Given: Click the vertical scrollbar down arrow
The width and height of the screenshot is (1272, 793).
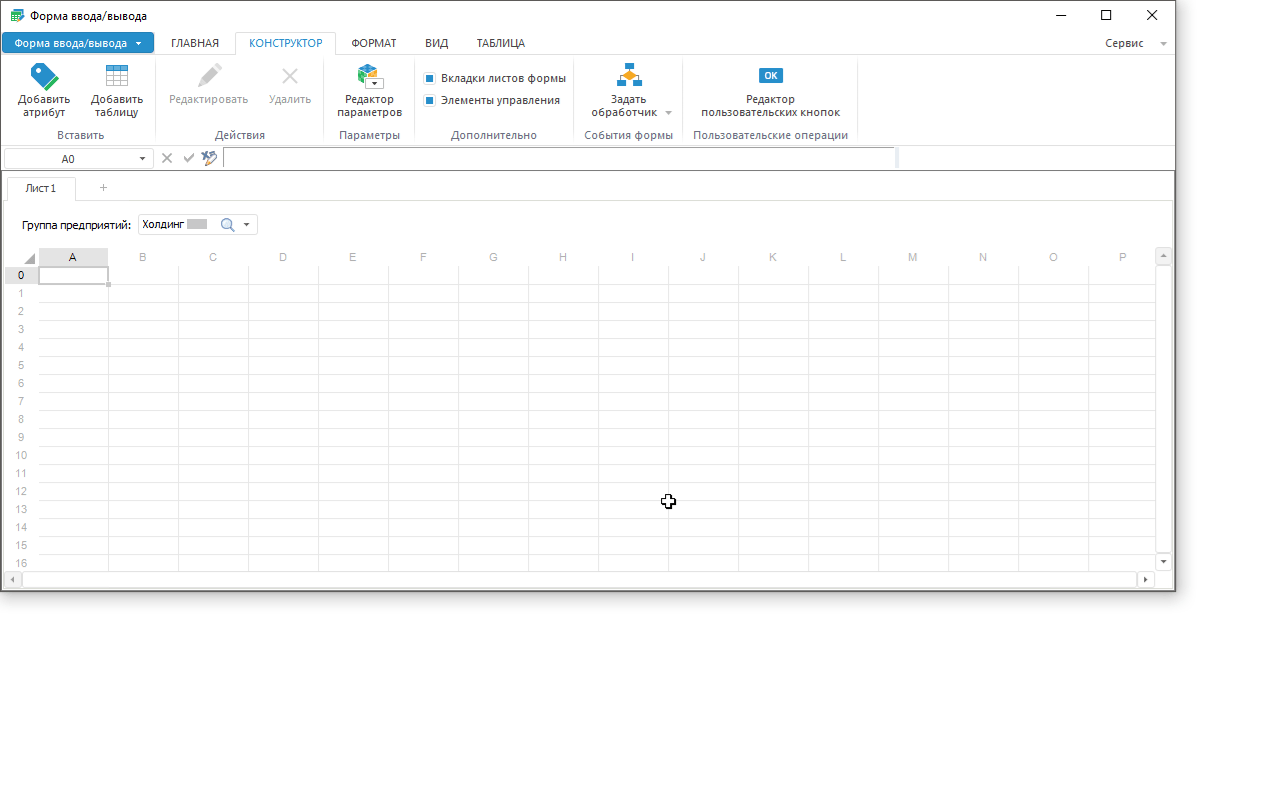Looking at the screenshot, I should pos(1163,562).
